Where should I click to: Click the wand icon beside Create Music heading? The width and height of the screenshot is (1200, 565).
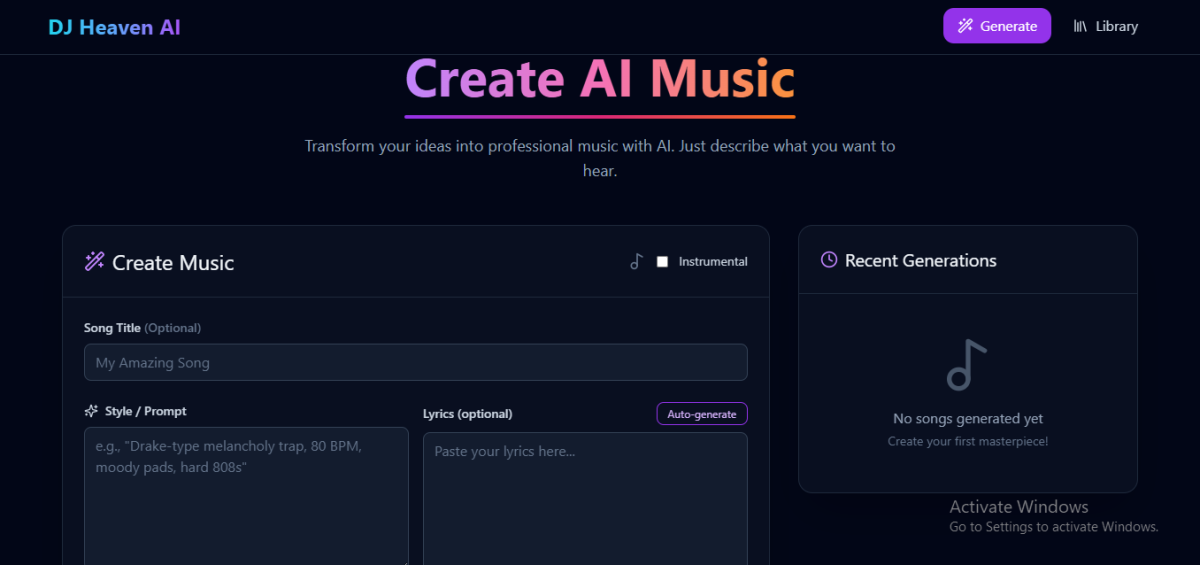click(x=95, y=262)
